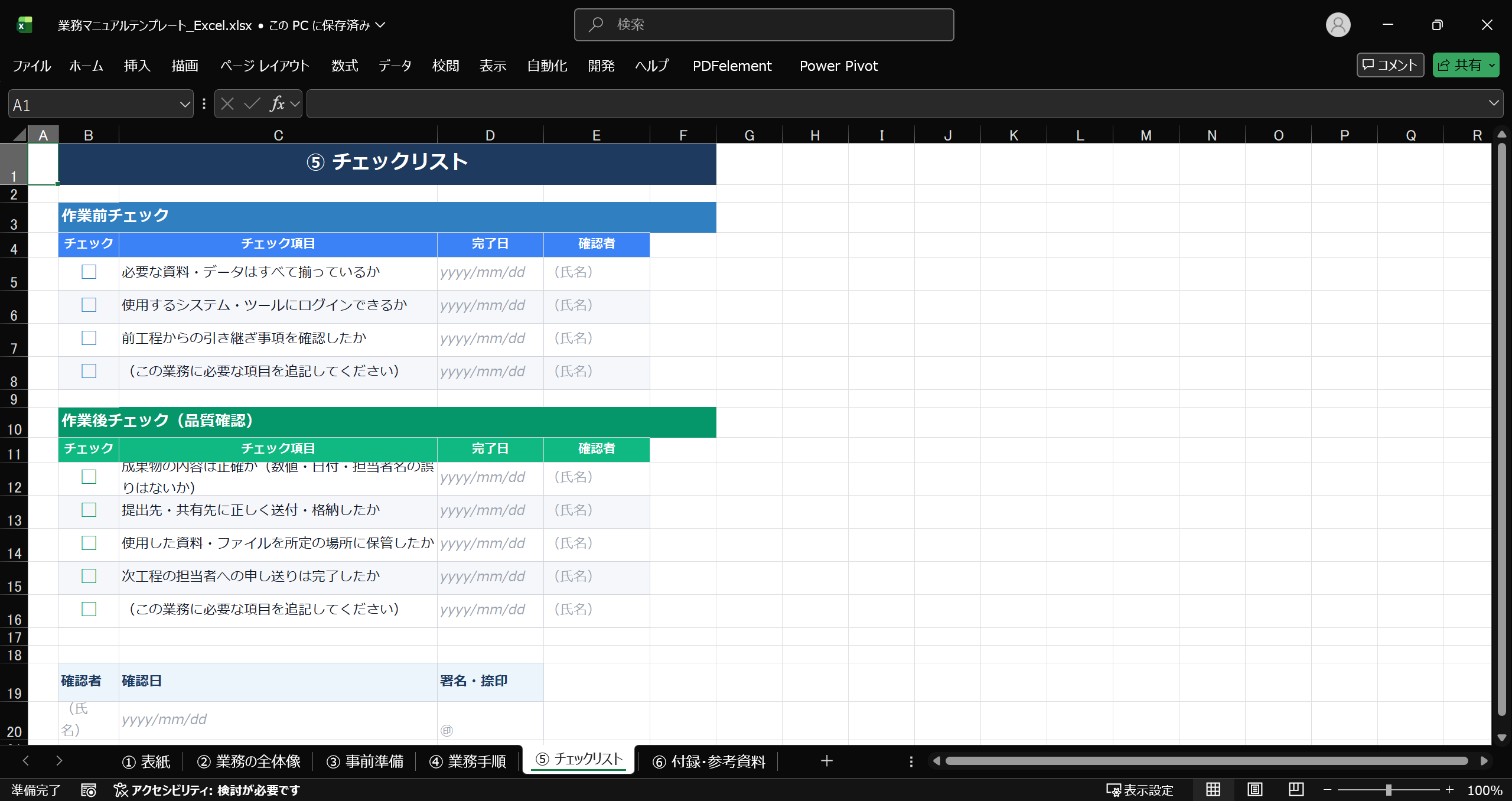Toggle checkbox for 提出先・共有先 row

[89, 510]
